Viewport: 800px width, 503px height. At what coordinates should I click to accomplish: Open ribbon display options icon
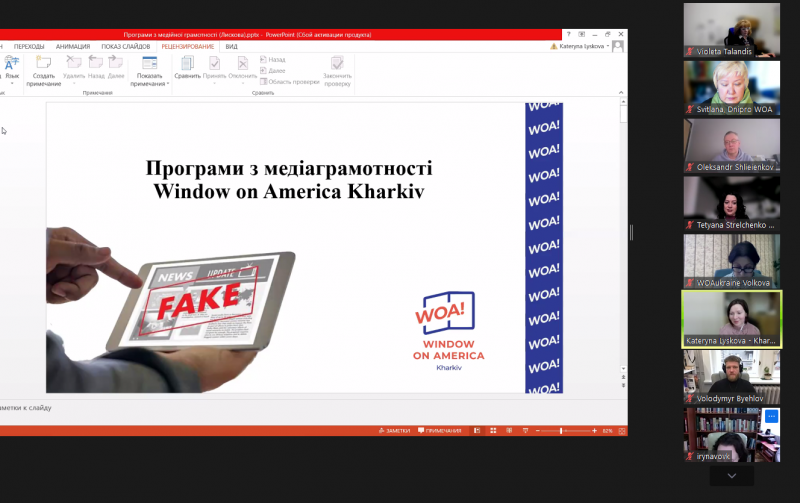pyautogui.click(x=582, y=34)
